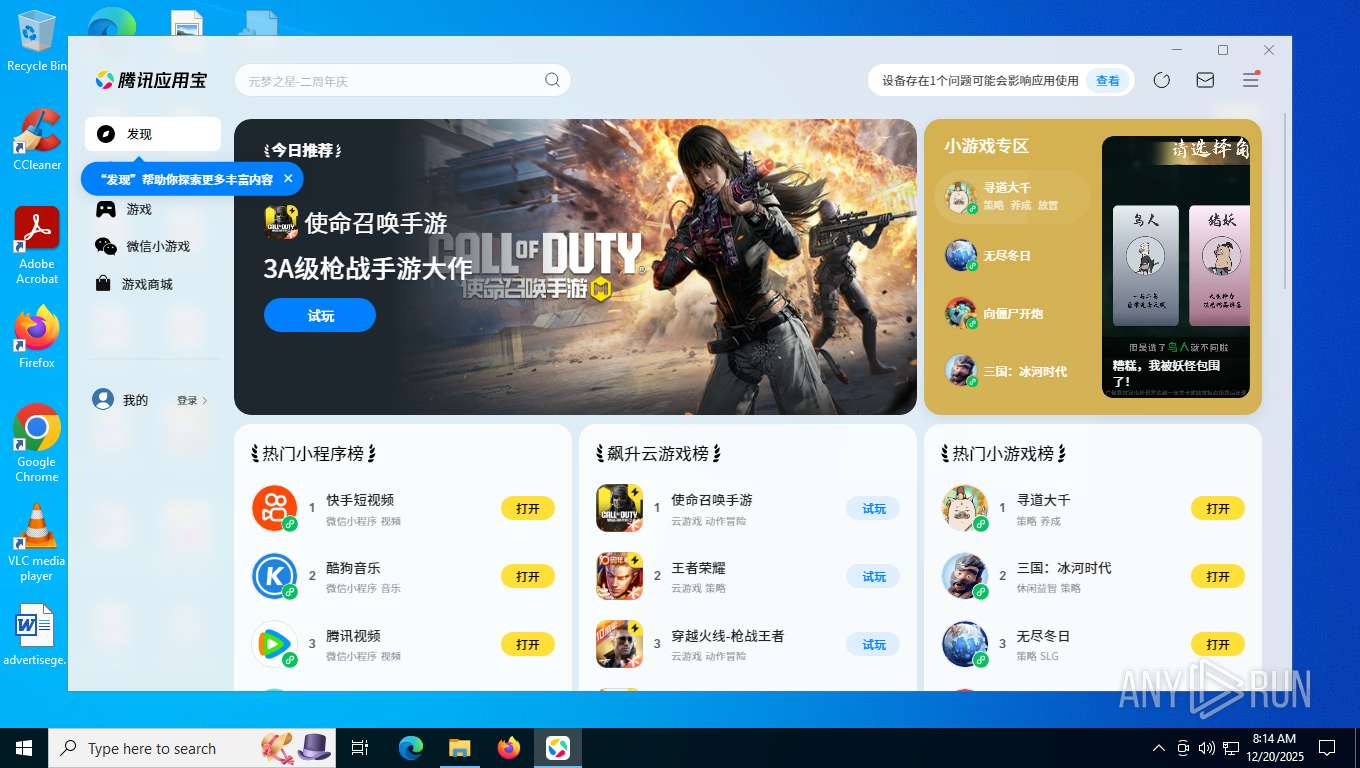Select 三国：冰河时代 in 小游戏专区

point(1012,371)
